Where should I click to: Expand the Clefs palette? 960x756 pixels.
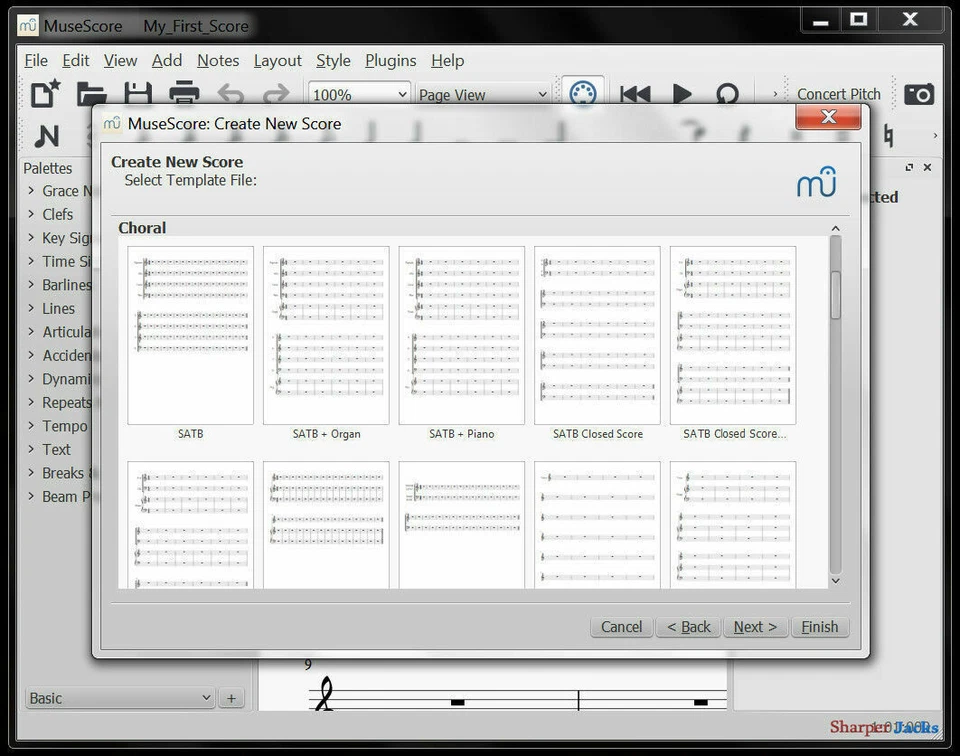(x=58, y=214)
